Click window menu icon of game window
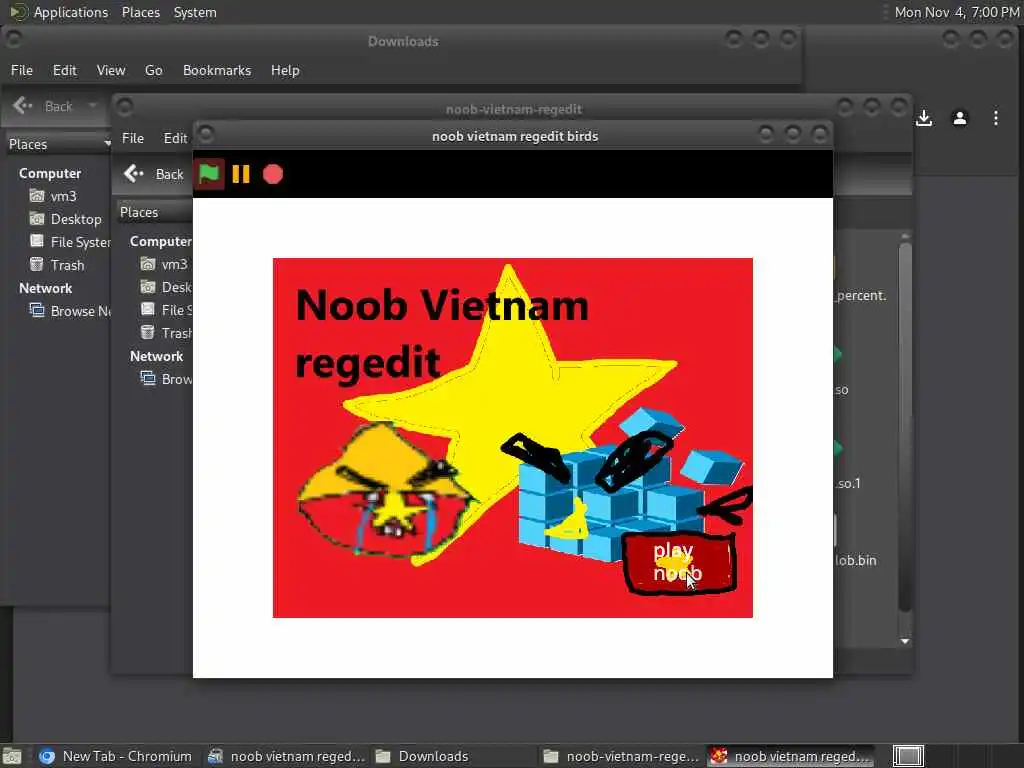The image size is (1024, 768). coord(206,135)
